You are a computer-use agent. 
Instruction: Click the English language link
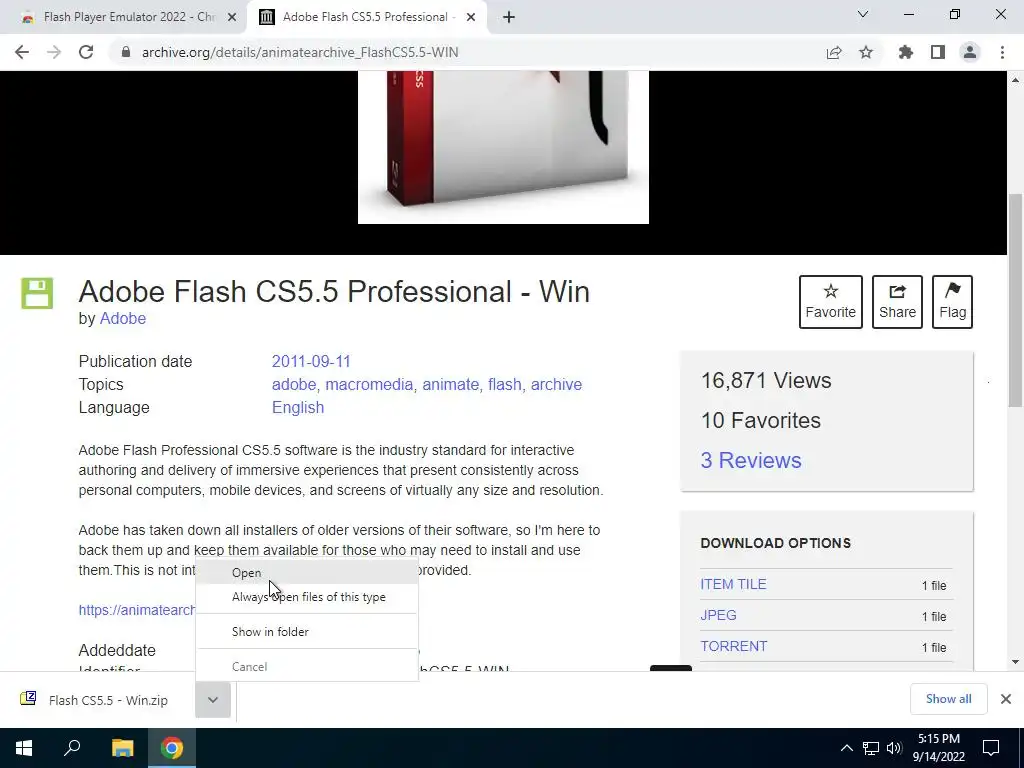click(x=298, y=408)
